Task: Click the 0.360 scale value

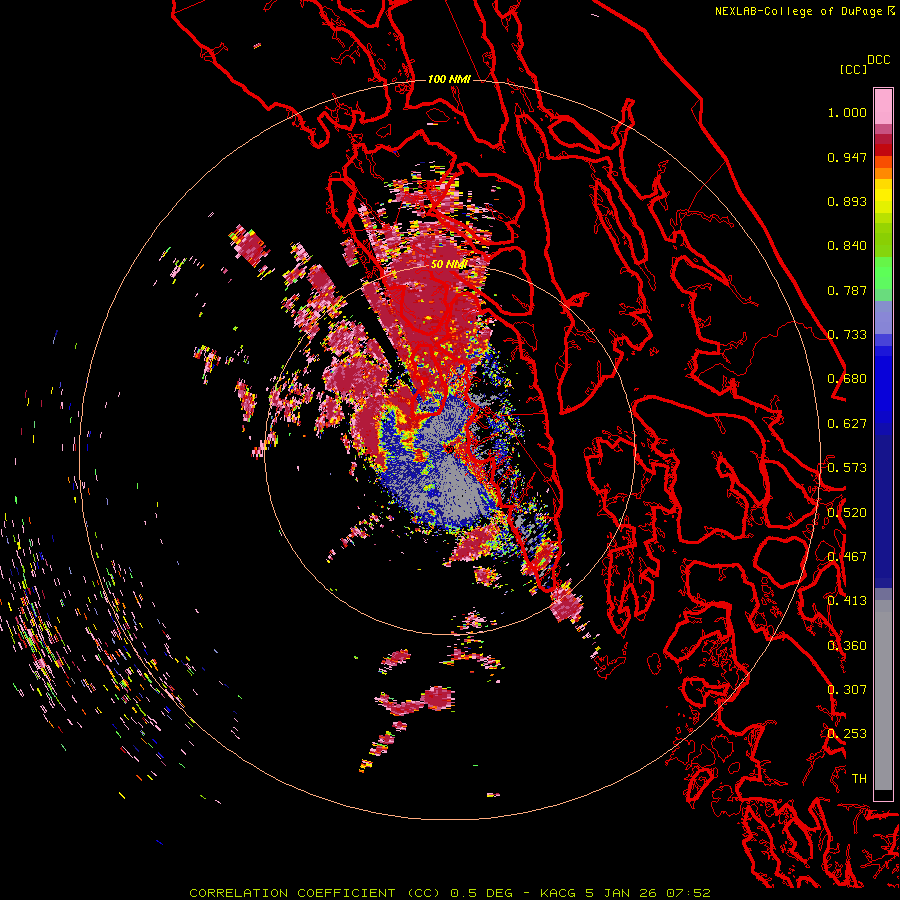Action: point(847,646)
